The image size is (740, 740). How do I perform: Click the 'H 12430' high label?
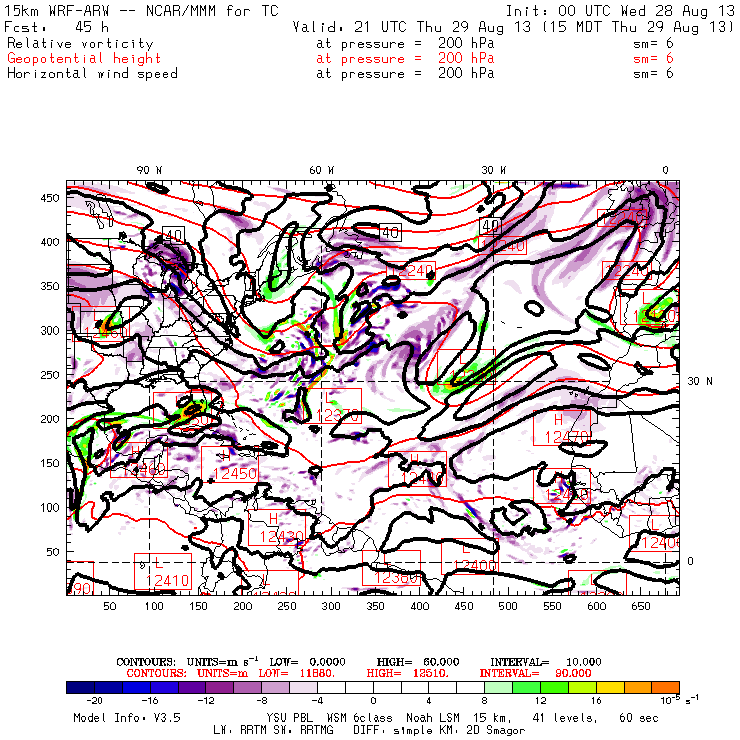click(x=277, y=528)
